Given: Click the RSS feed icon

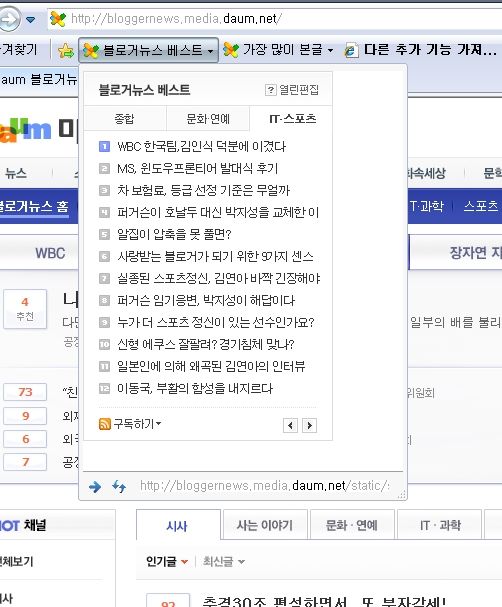Looking at the screenshot, I should point(105,424).
